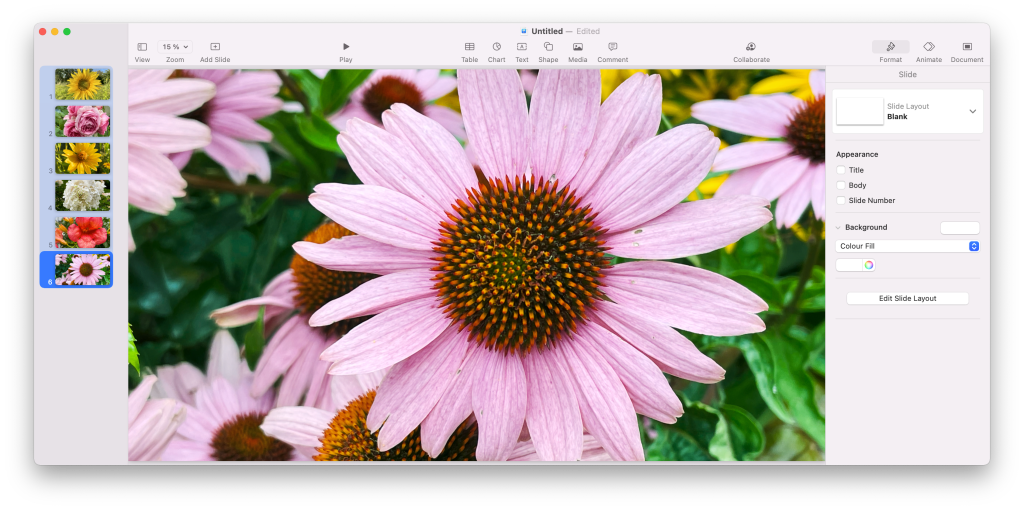Select the coneflower image on canvas
This screenshot has width=1024, height=510.
point(477,265)
